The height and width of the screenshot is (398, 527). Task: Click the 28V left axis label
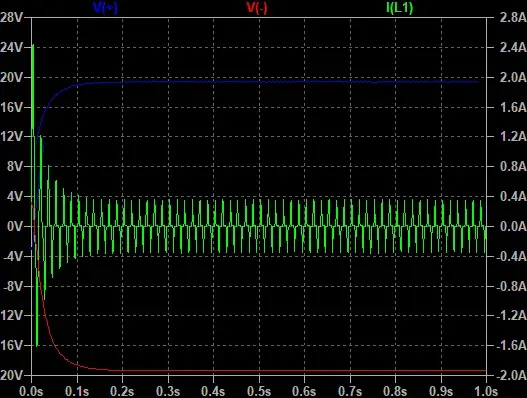pyautogui.click(x=11, y=17)
